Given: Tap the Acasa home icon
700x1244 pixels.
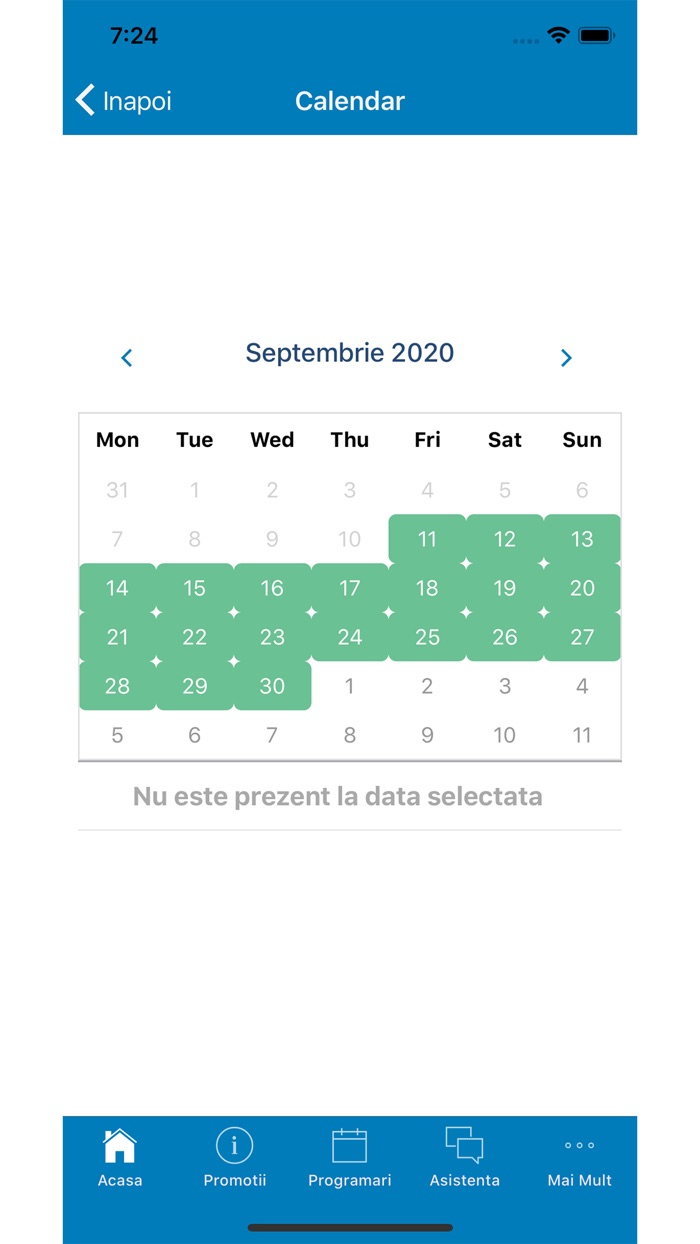Looking at the screenshot, I should point(120,1146).
